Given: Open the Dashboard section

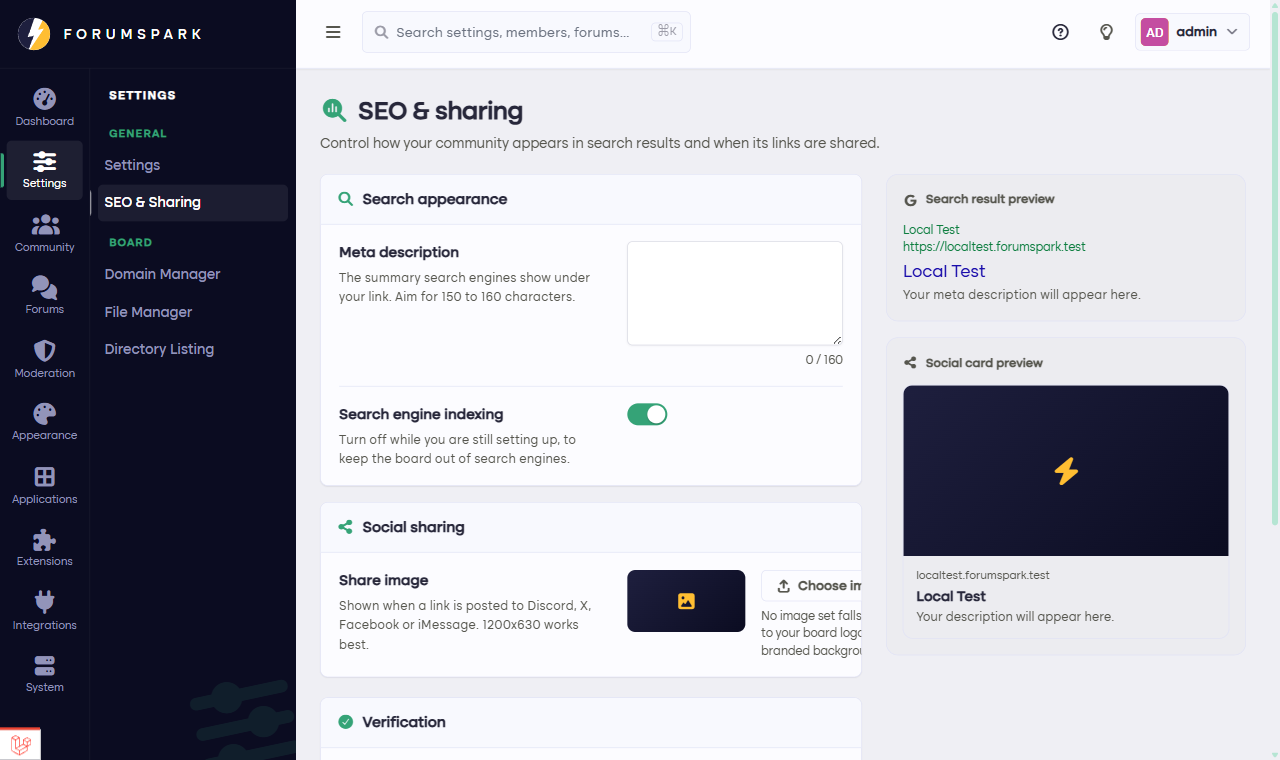Looking at the screenshot, I should [x=44, y=108].
